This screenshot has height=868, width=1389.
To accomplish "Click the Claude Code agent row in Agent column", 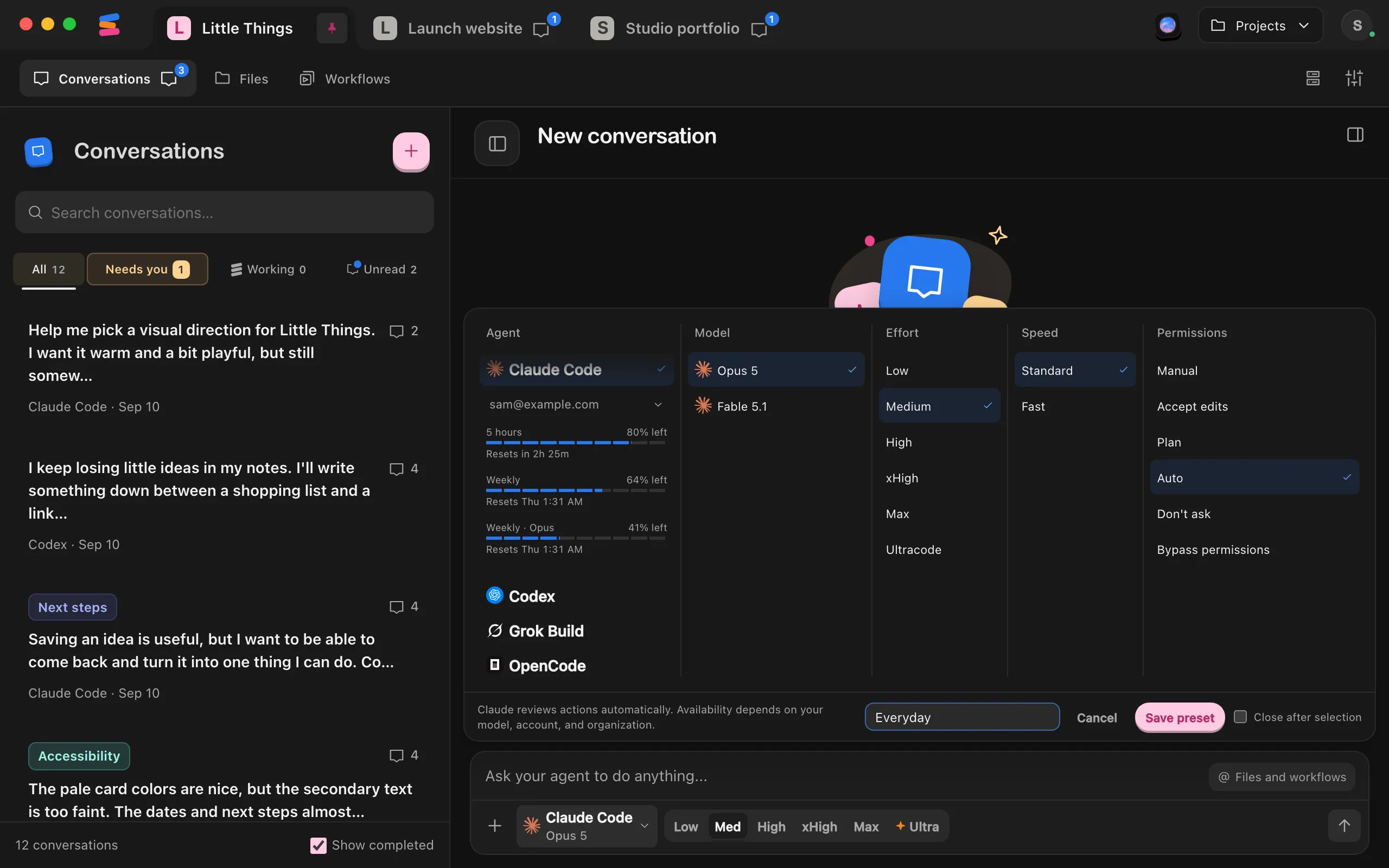I will coord(576,369).
